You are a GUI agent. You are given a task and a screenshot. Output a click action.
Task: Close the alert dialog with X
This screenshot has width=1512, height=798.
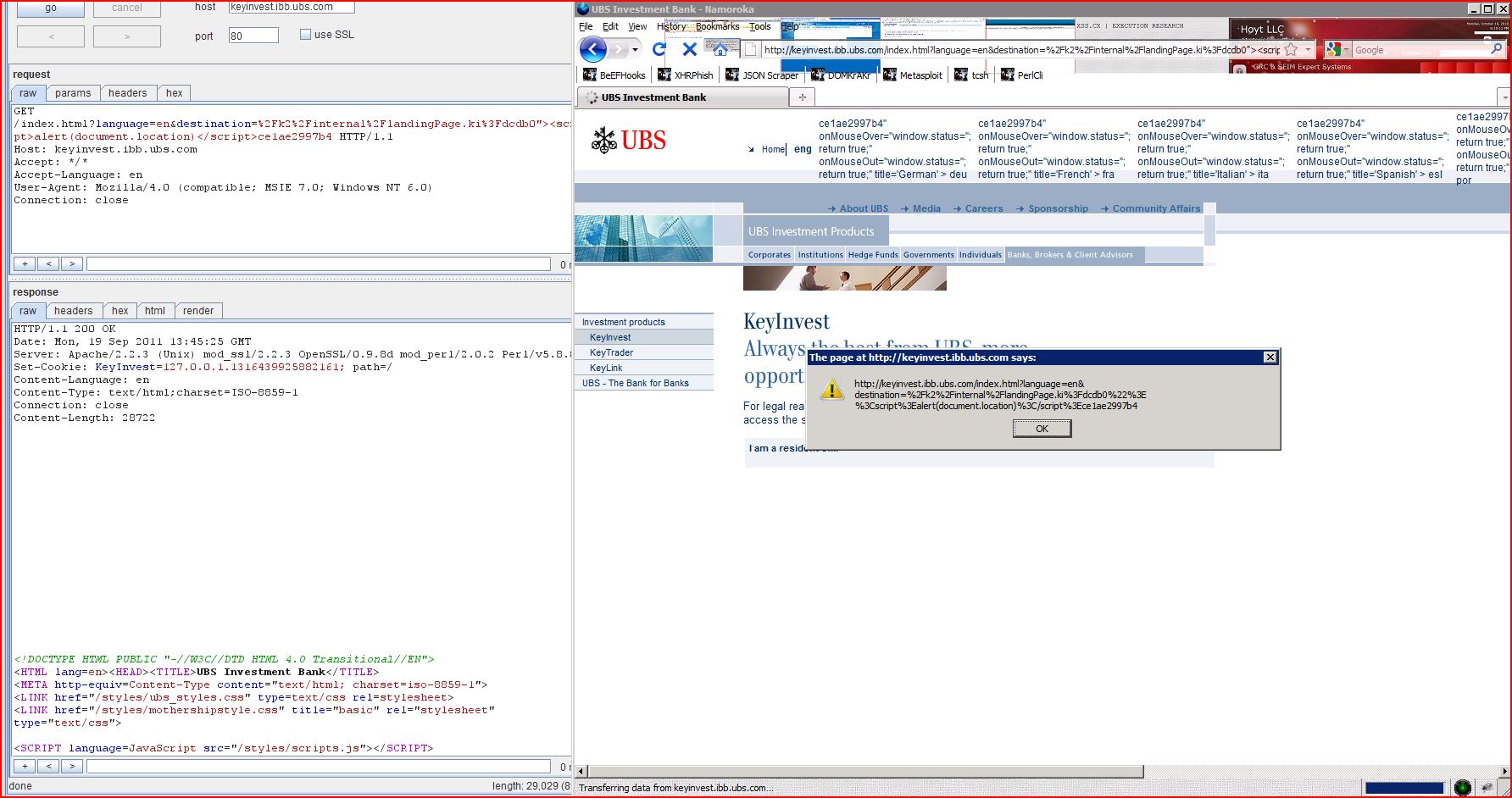(x=1270, y=357)
